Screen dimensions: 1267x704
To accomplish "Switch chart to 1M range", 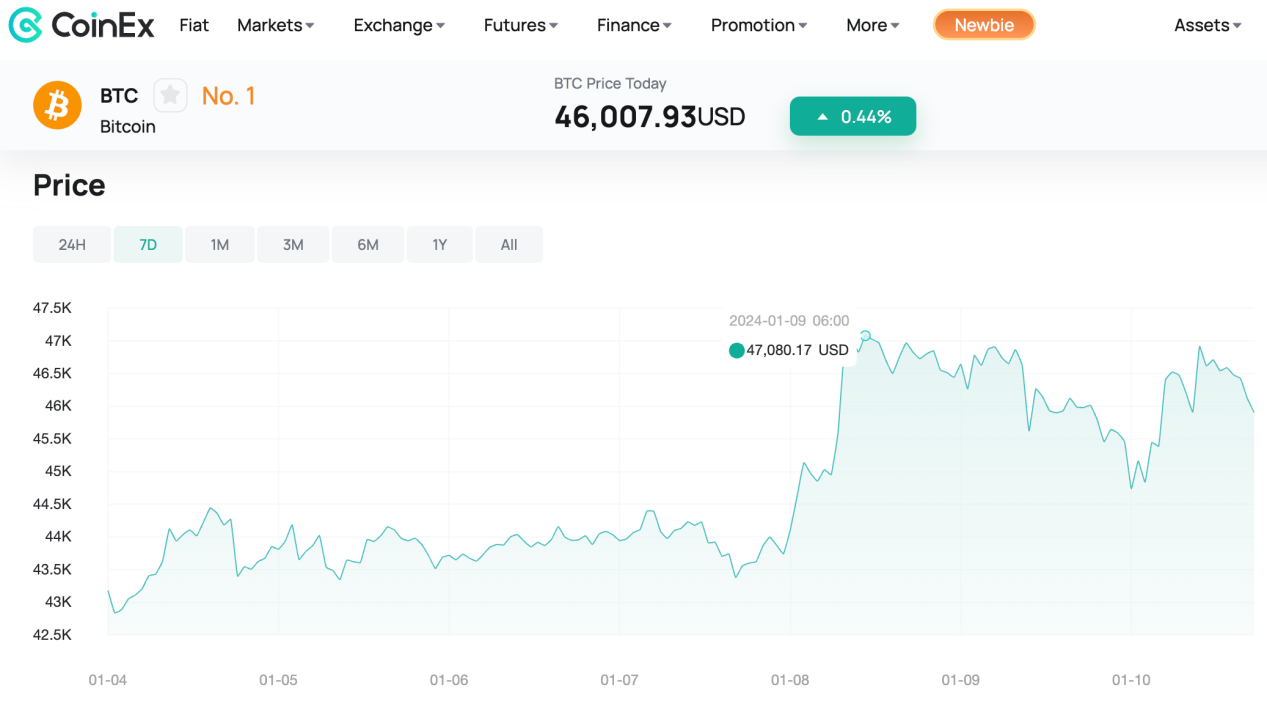I will [220, 245].
